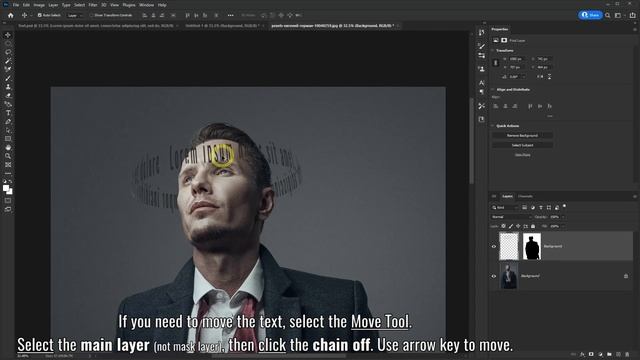Select the Lasso tool
640x360 pixels.
click(x=8, y=52)
